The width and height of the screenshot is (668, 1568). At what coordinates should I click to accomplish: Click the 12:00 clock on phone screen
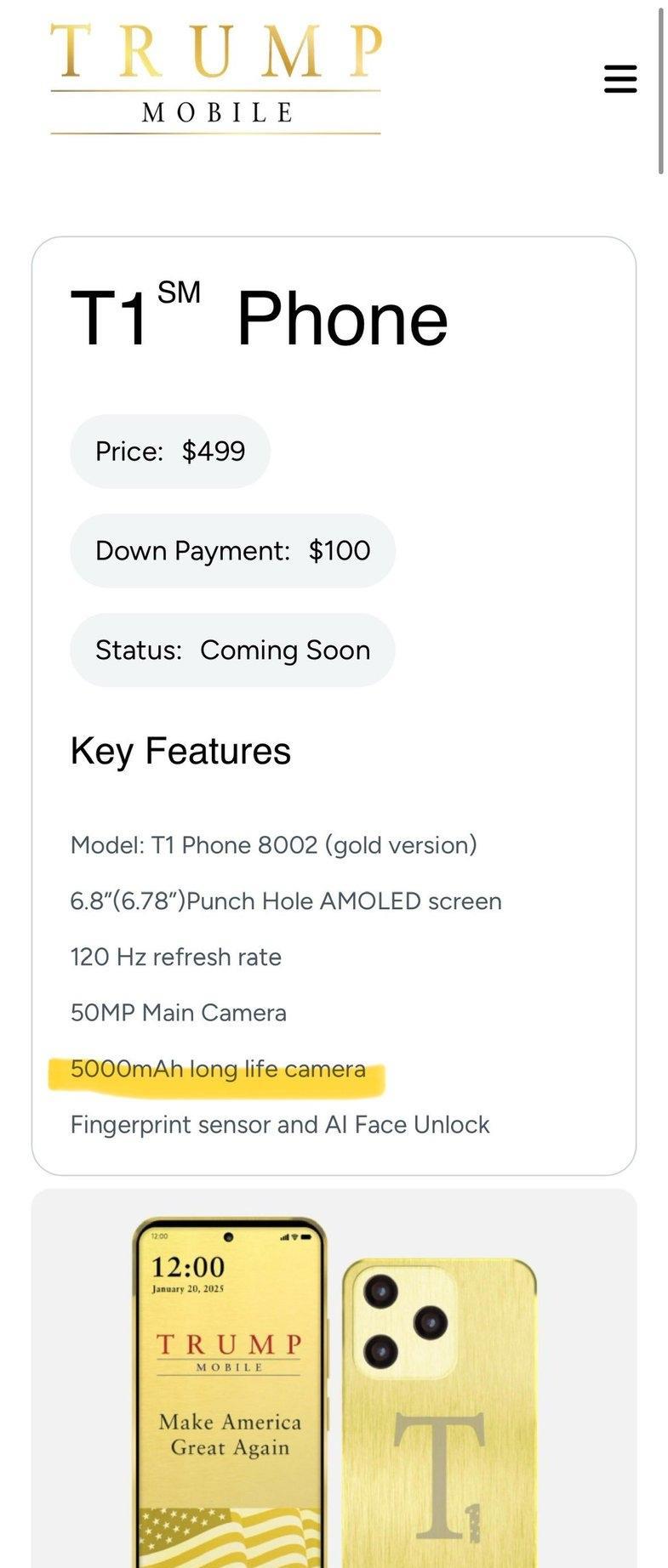[x=188, y=1268]
